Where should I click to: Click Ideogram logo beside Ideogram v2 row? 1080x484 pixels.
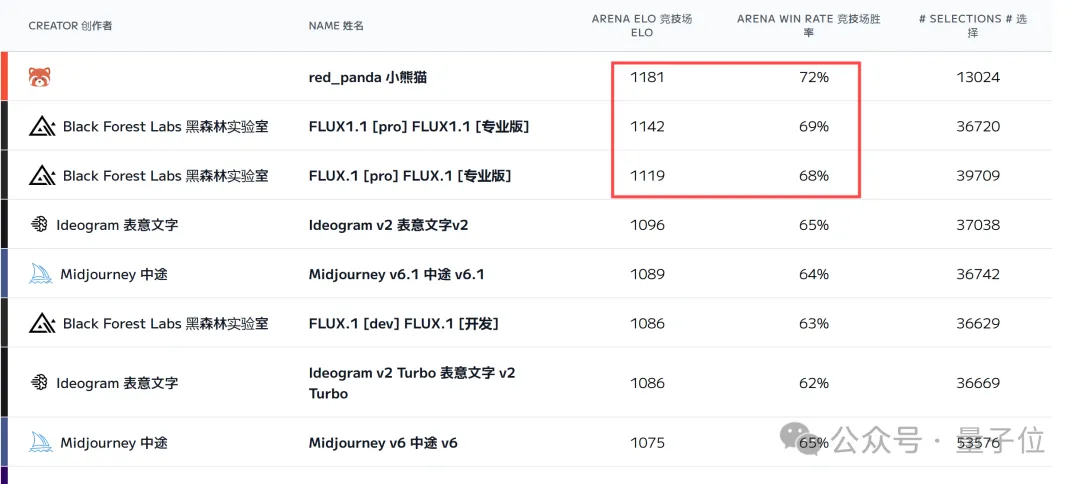40,225
